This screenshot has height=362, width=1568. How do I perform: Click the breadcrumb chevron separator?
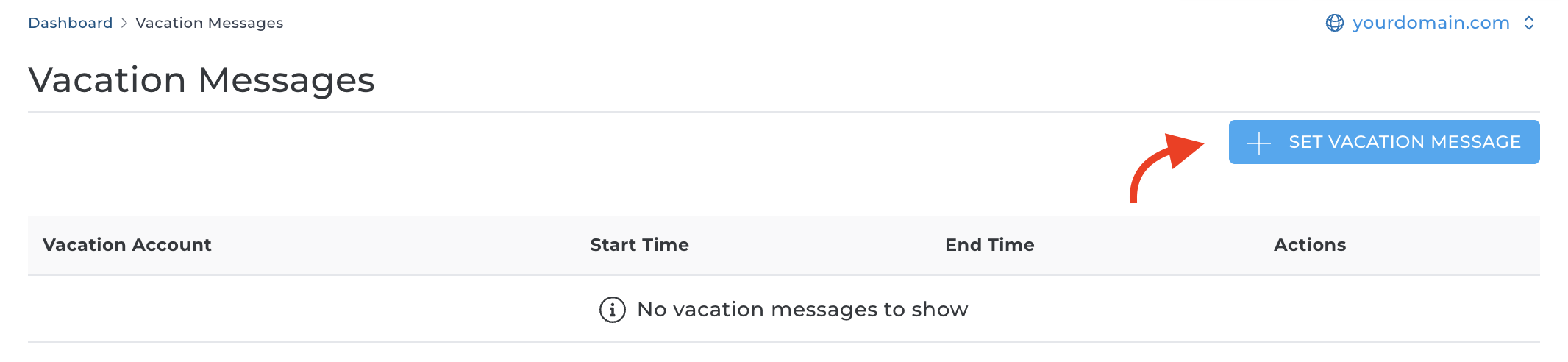click(x=124, y=23)
